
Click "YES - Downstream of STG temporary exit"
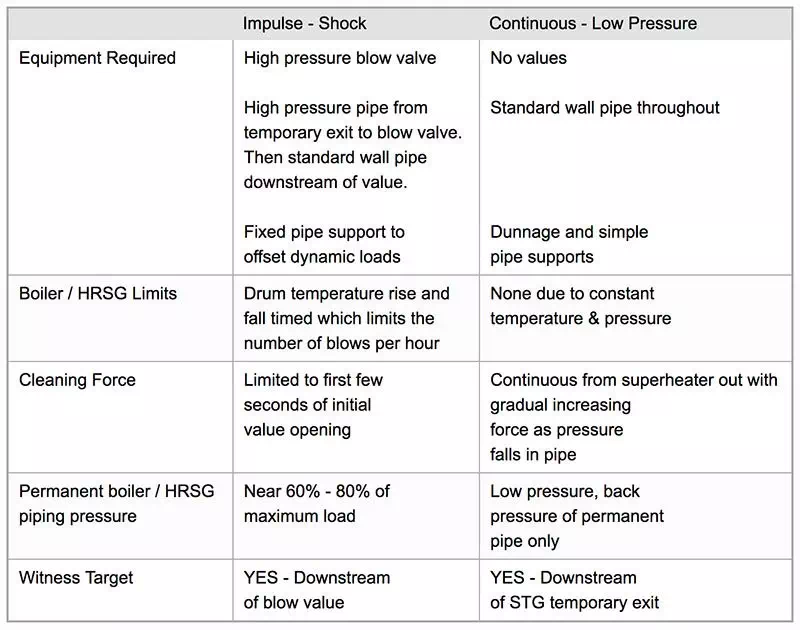click(x=574, y=590)
